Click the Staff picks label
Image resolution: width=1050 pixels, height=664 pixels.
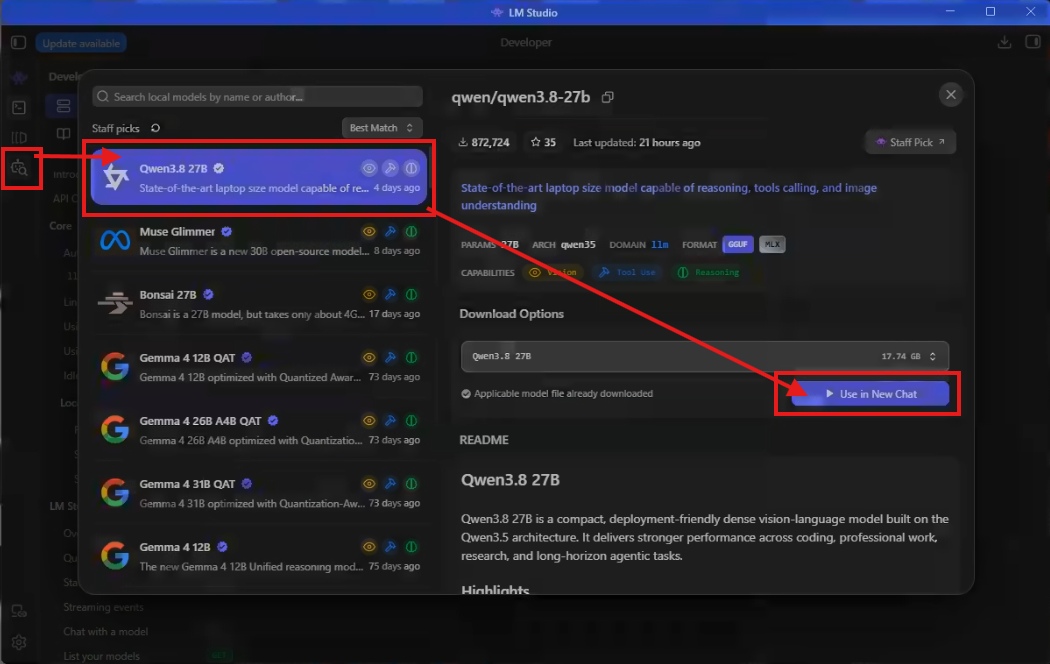coord(116,128)
